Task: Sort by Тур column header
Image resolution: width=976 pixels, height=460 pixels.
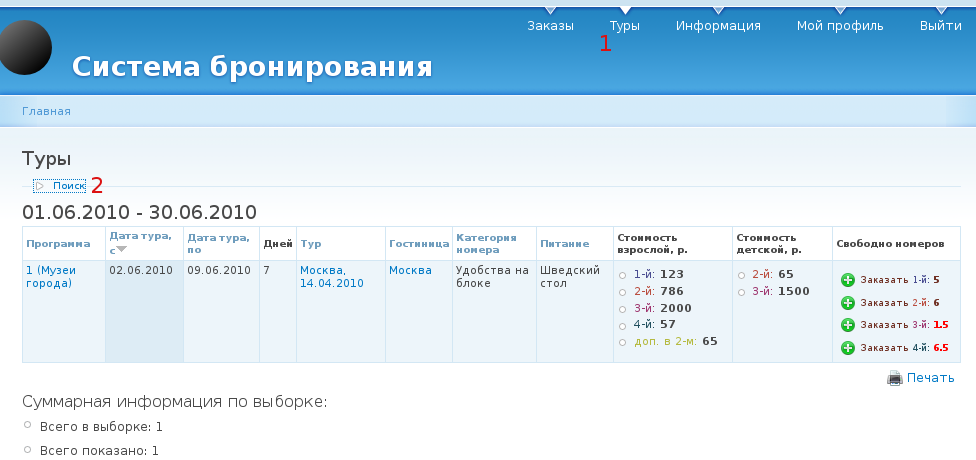Action: [310, 244]
